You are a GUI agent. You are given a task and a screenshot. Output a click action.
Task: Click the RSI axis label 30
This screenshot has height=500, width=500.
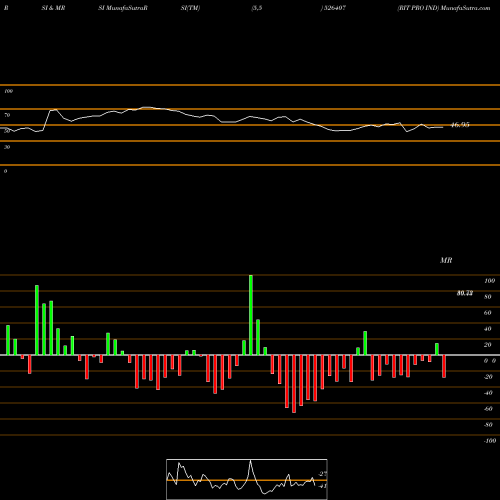(x=7, y=147)
